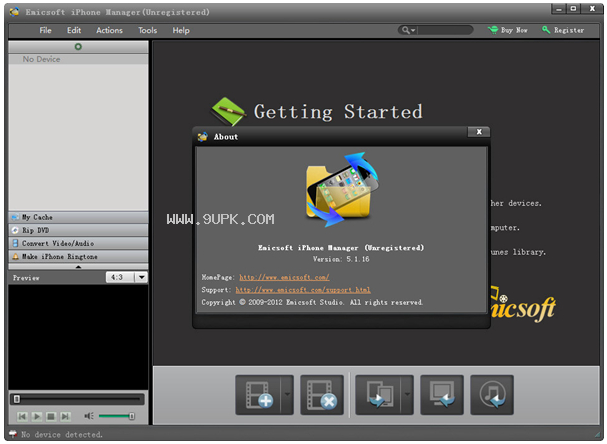
Task: Click the next track playback button
Action: pos(65,416)
